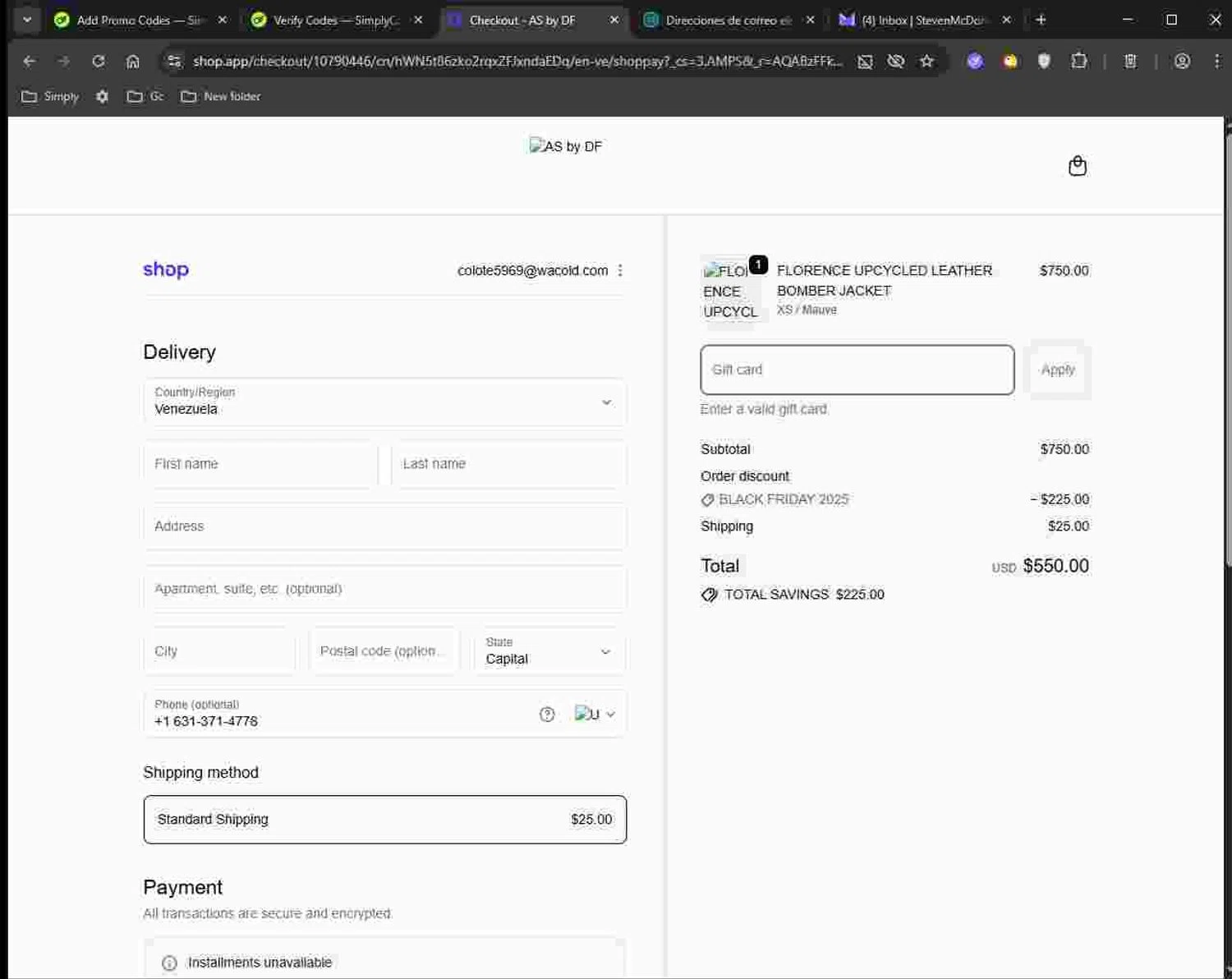
Task: Bookmark this page with the star icon
Action: tap(926, 61)
